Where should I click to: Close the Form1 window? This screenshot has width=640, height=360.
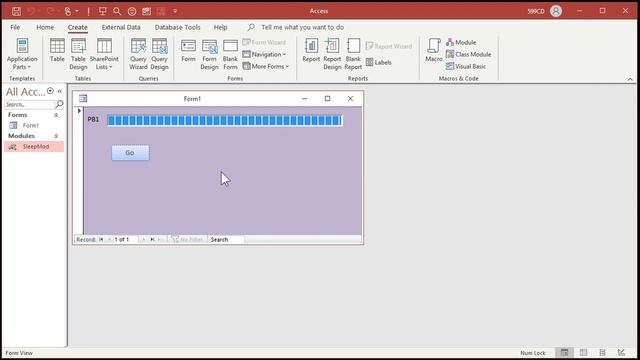(x=350, y=98)
